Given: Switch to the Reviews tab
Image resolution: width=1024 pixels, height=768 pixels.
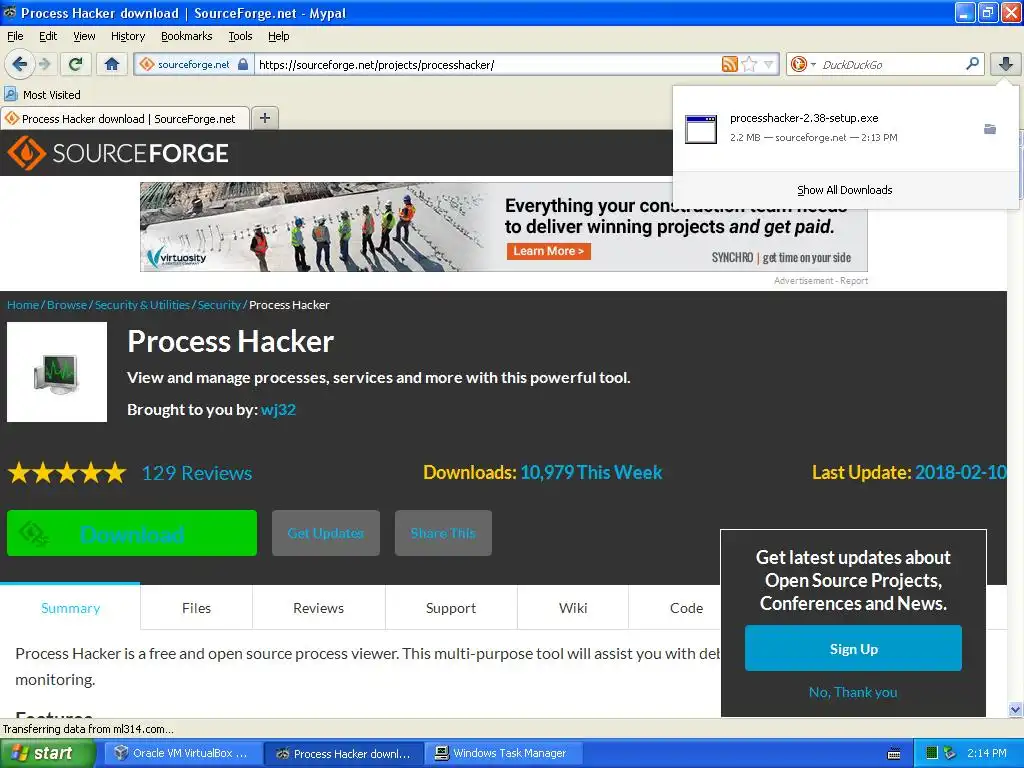Looking at the screenshot, I should pos(319,607).
